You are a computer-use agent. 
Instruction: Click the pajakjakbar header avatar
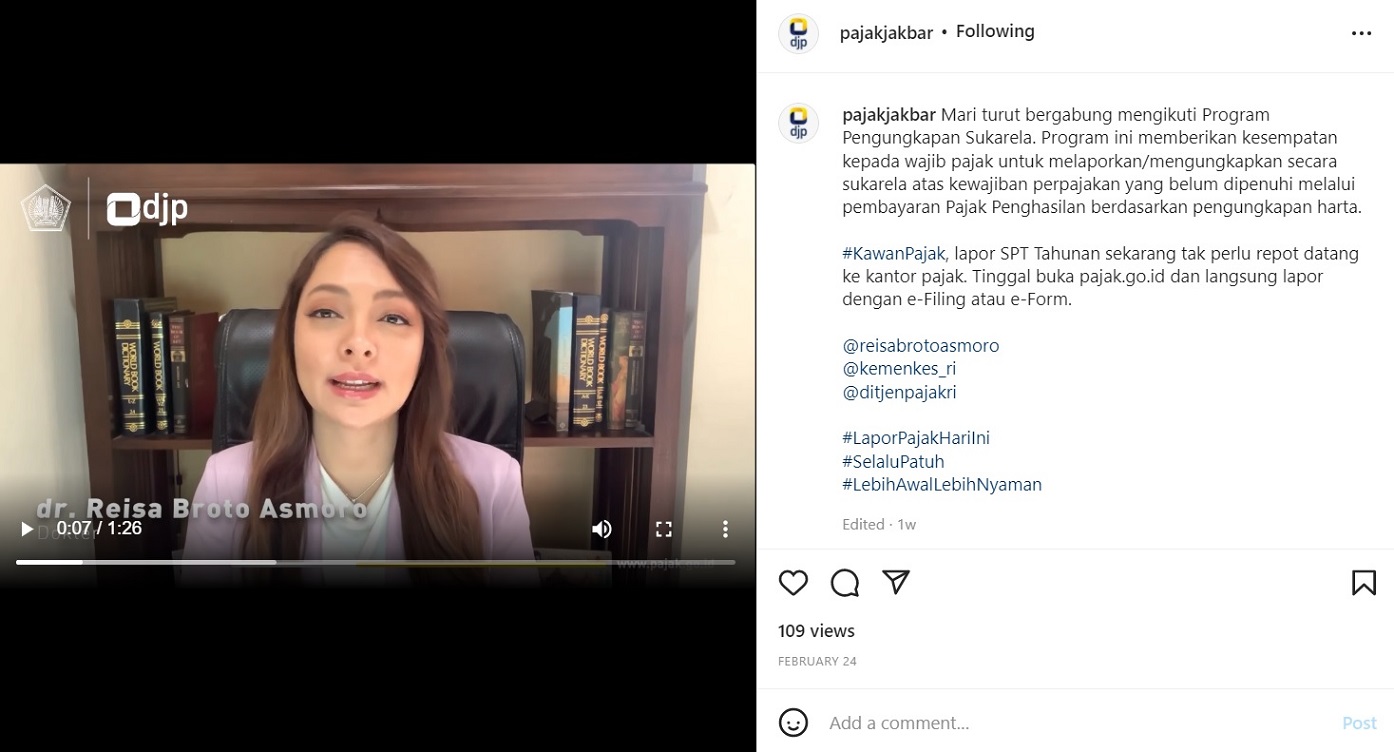798,33
